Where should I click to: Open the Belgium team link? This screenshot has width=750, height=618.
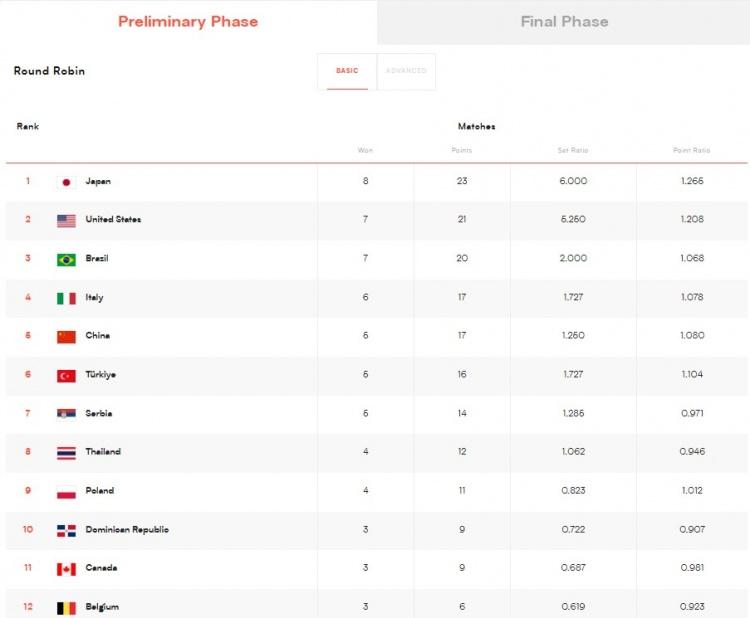102,607
